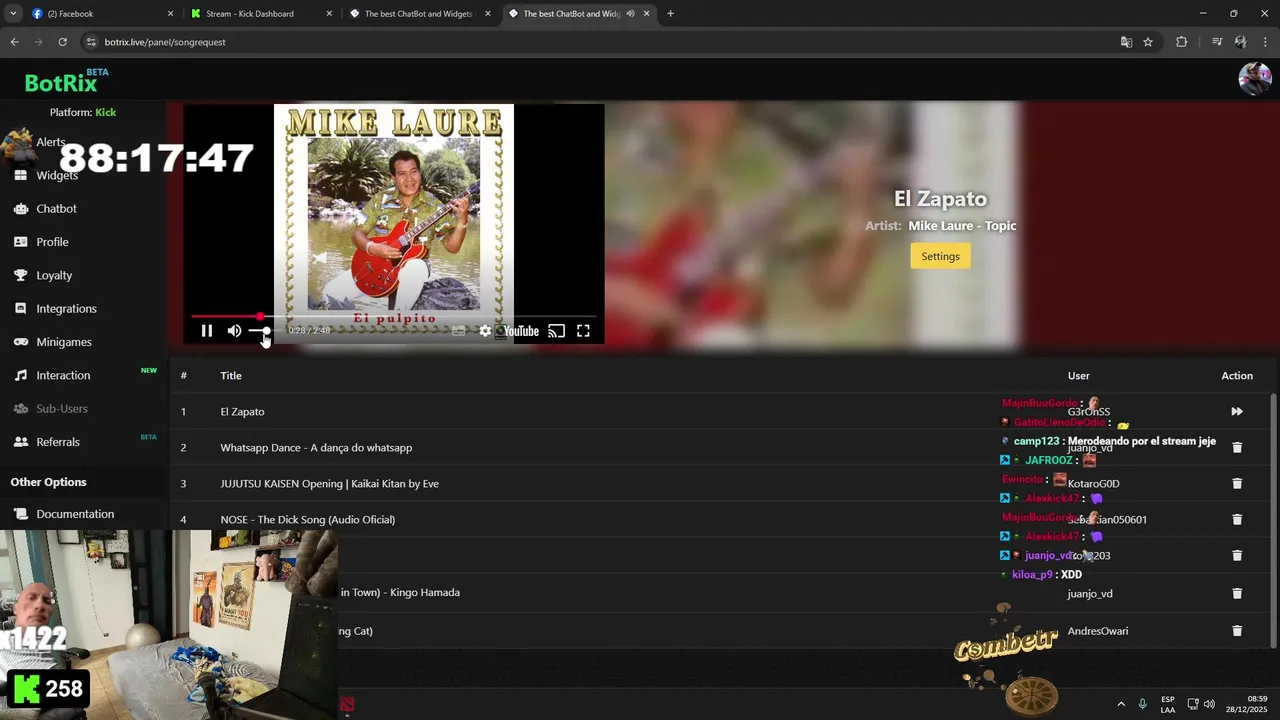Open Interaction sidebar item
The height and width of the screenshot is (720, 1280).
point(63,375)
